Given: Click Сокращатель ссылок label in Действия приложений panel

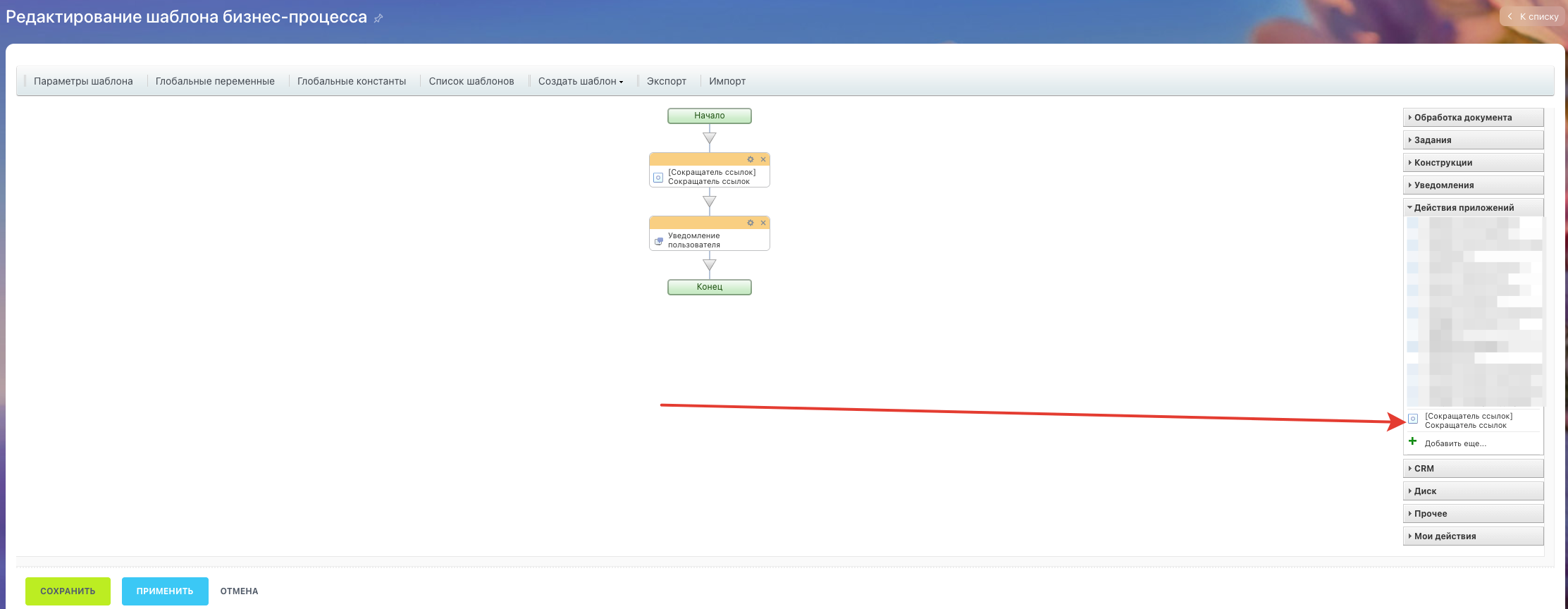Looking at the screenshot, I should click(x=1469, y=421).
